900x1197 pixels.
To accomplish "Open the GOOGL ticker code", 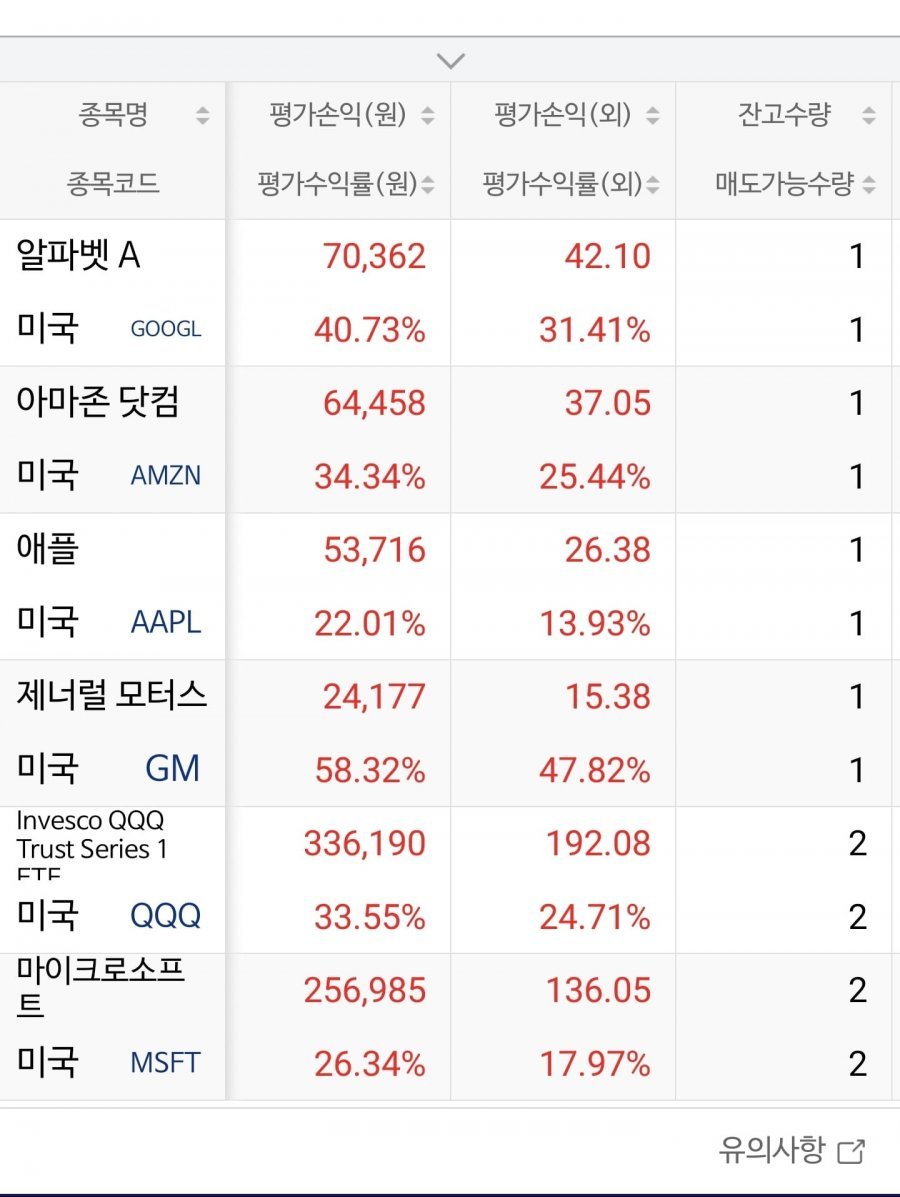I will [165, 329].
